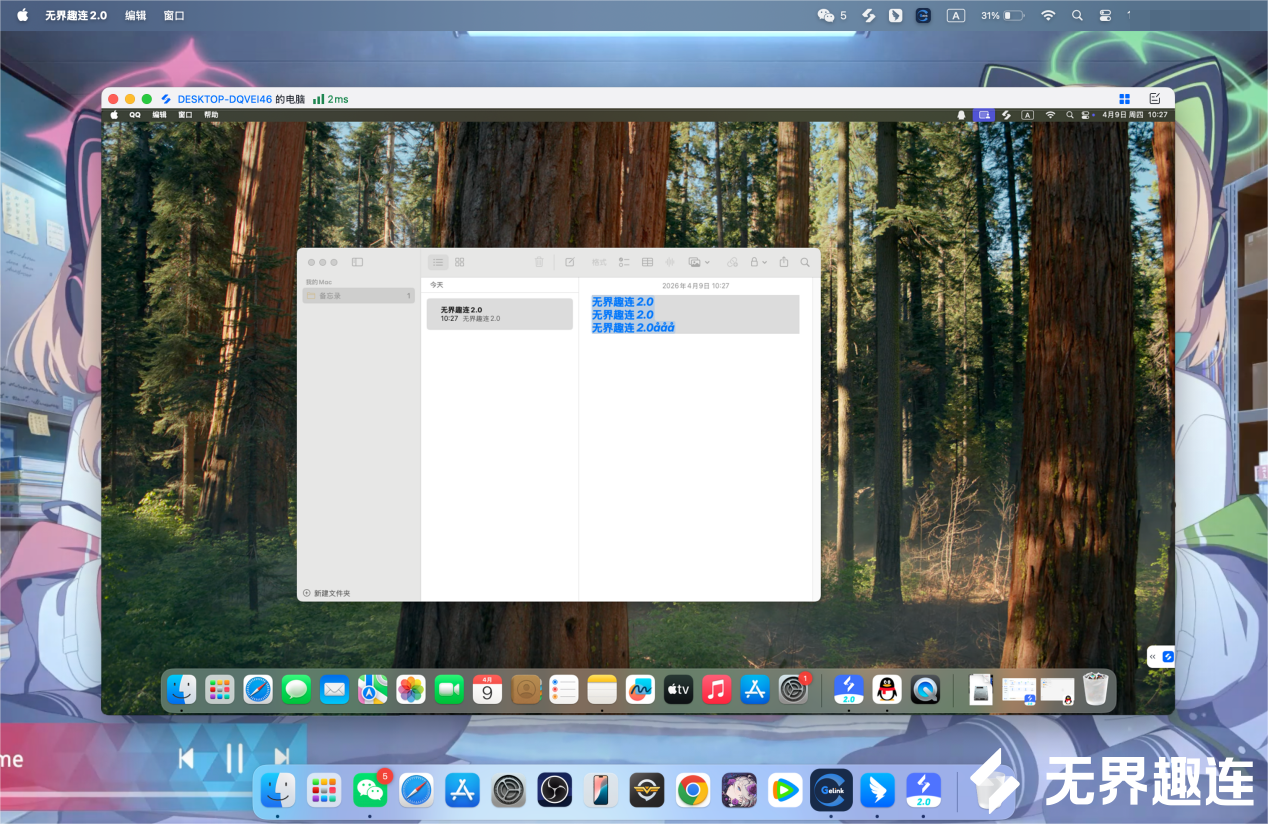Search notes with magnifier icon
This screenshot has height=824, width=1268.
point(805,262)
